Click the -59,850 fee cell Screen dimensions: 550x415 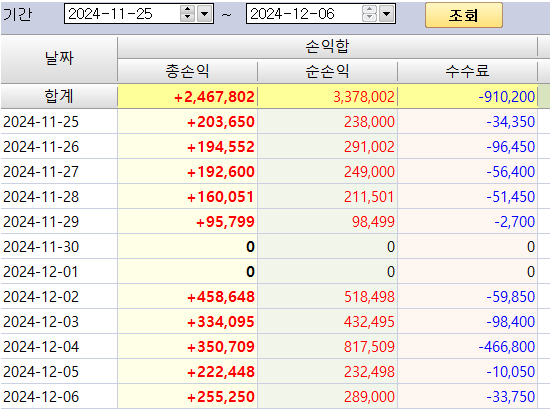(x=467, y=296)
